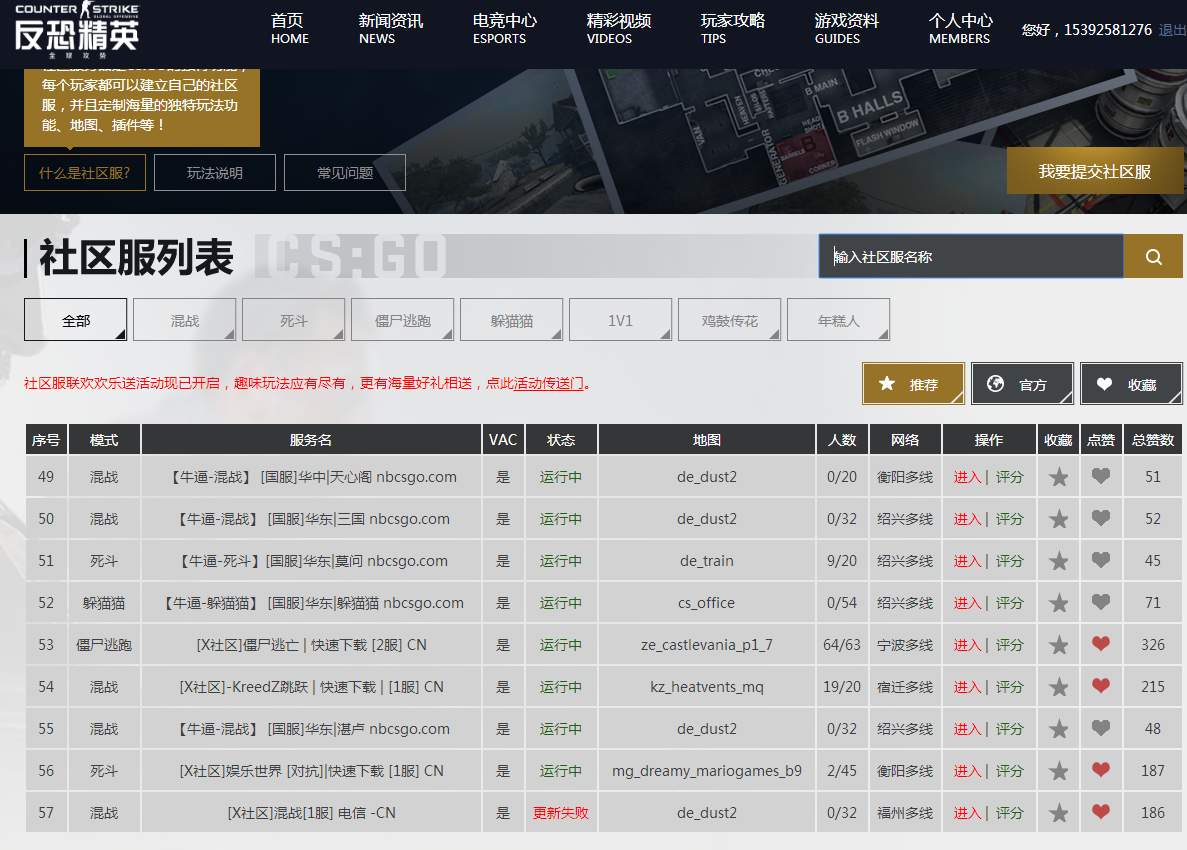This screenshot has height=850, width=1187.
Task: Click 进入 for server 49
Action: click(969, 476)
